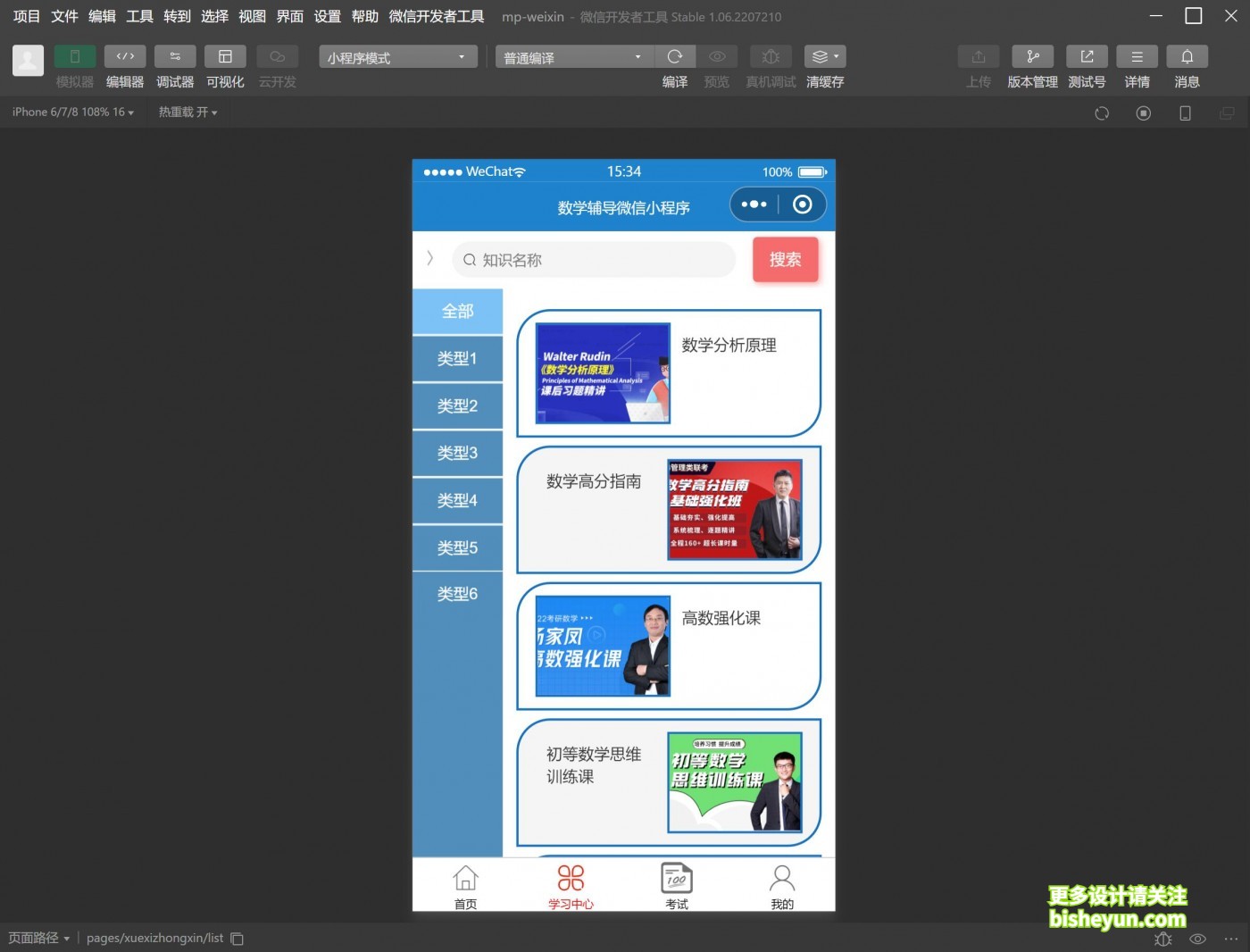The height and width of the screenshot is (952, 1250).
Task: Click the mini program capsule menu dots
Action: [754, 205]
